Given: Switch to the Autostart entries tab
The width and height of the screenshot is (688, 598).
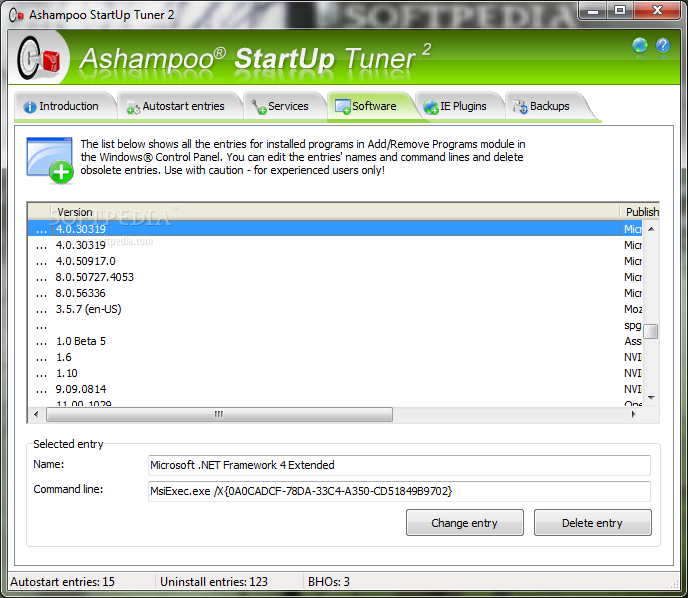Looking at the screenshot, I should (x=179, y=107).
